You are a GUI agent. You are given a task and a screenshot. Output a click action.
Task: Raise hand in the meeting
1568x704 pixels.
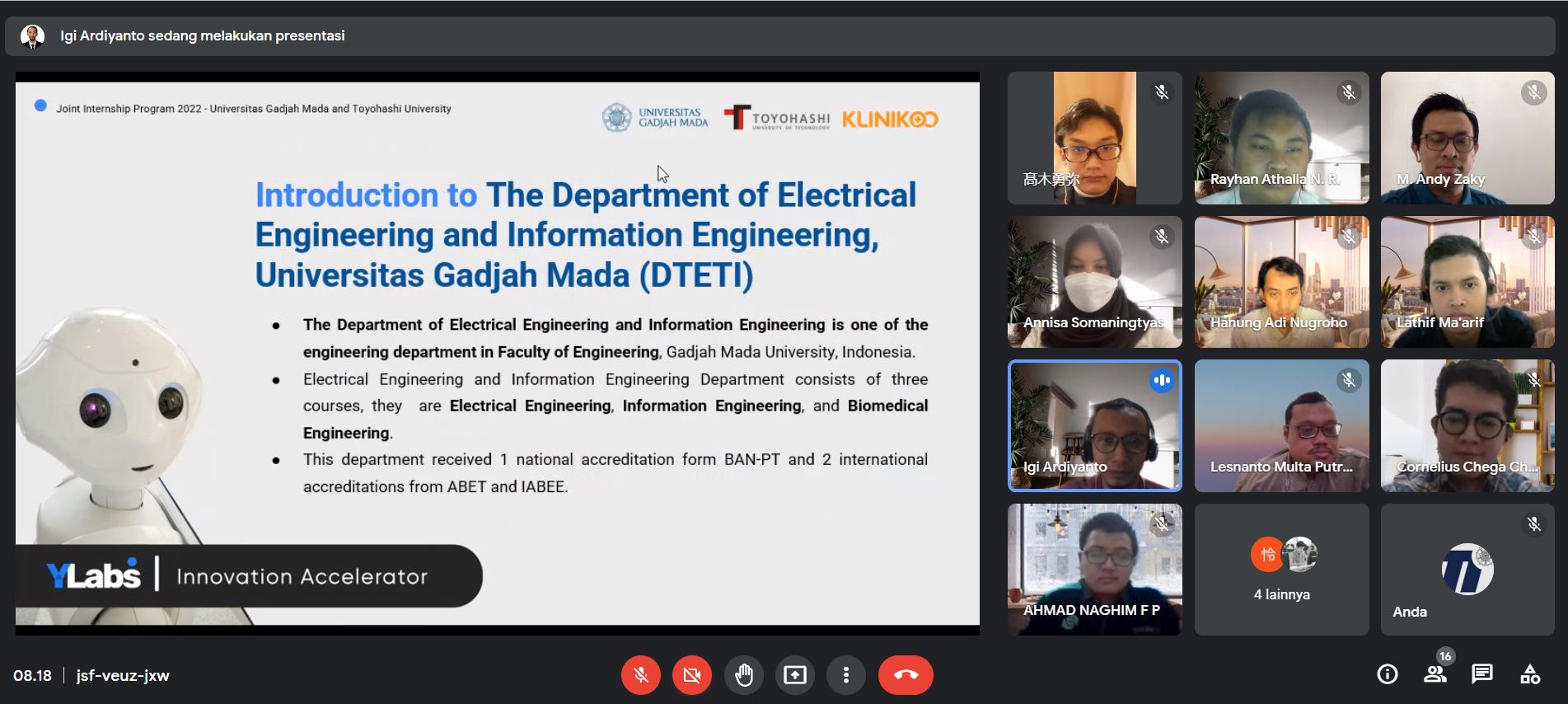pos(744,675)
